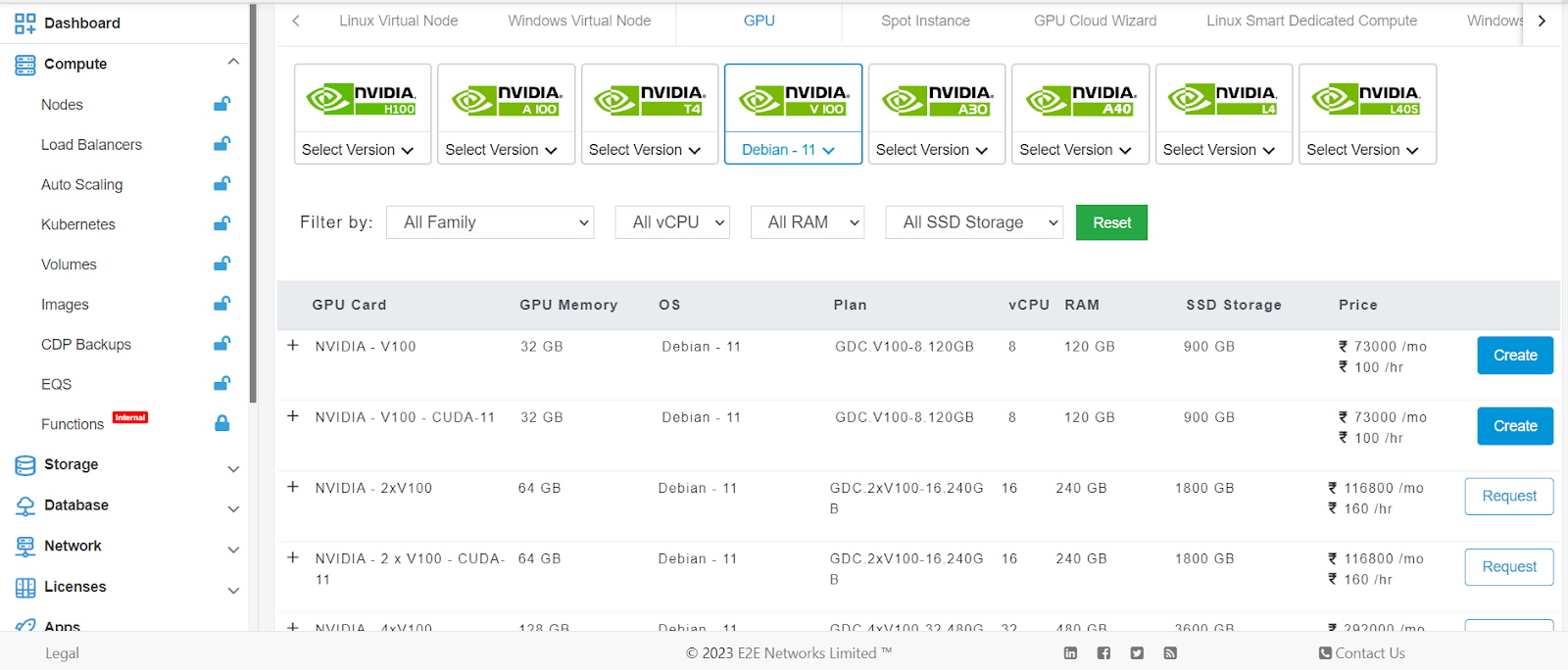
Task: Collapse the Compute section chevron
Action: 233,63
